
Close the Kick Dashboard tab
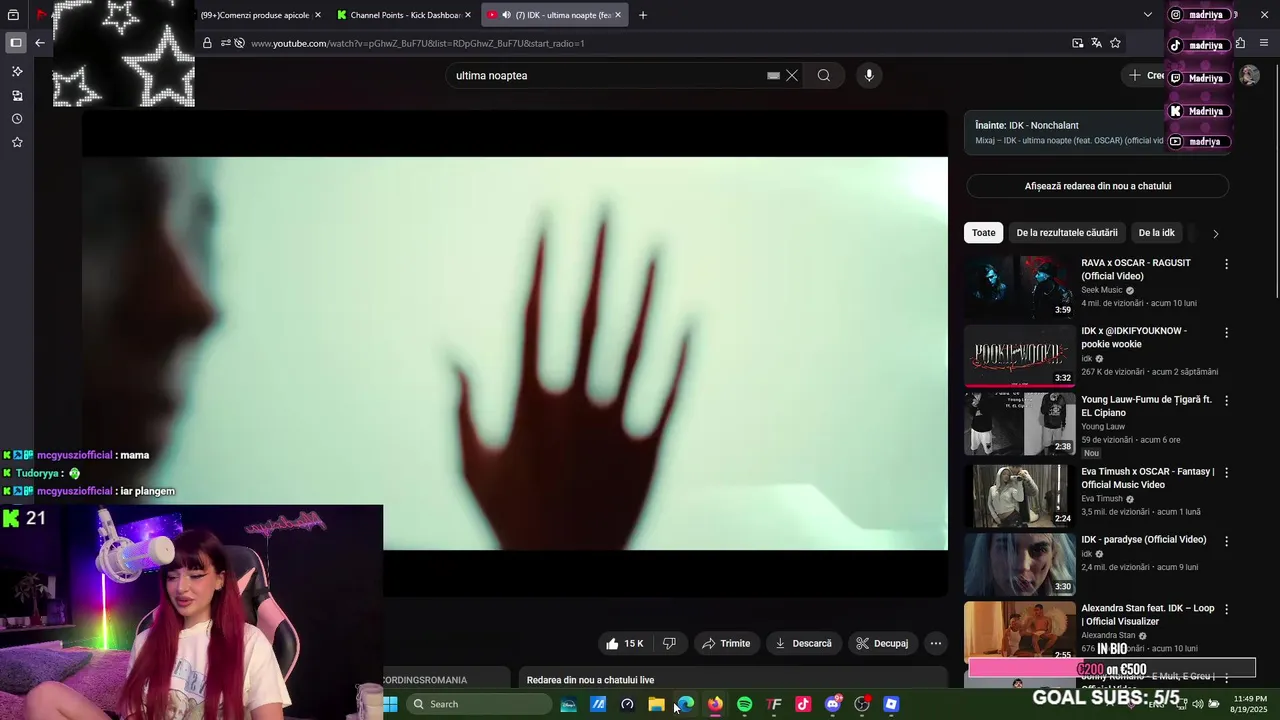coord(467,15)
